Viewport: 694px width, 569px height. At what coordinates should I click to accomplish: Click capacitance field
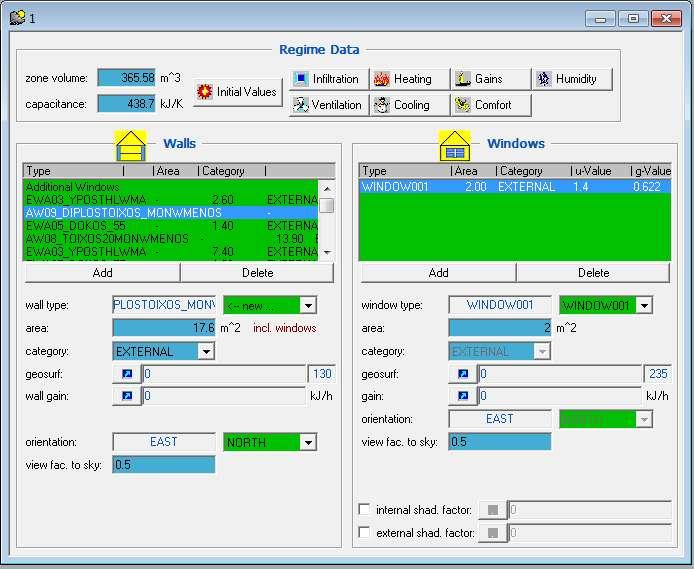[x=127, y=104]
